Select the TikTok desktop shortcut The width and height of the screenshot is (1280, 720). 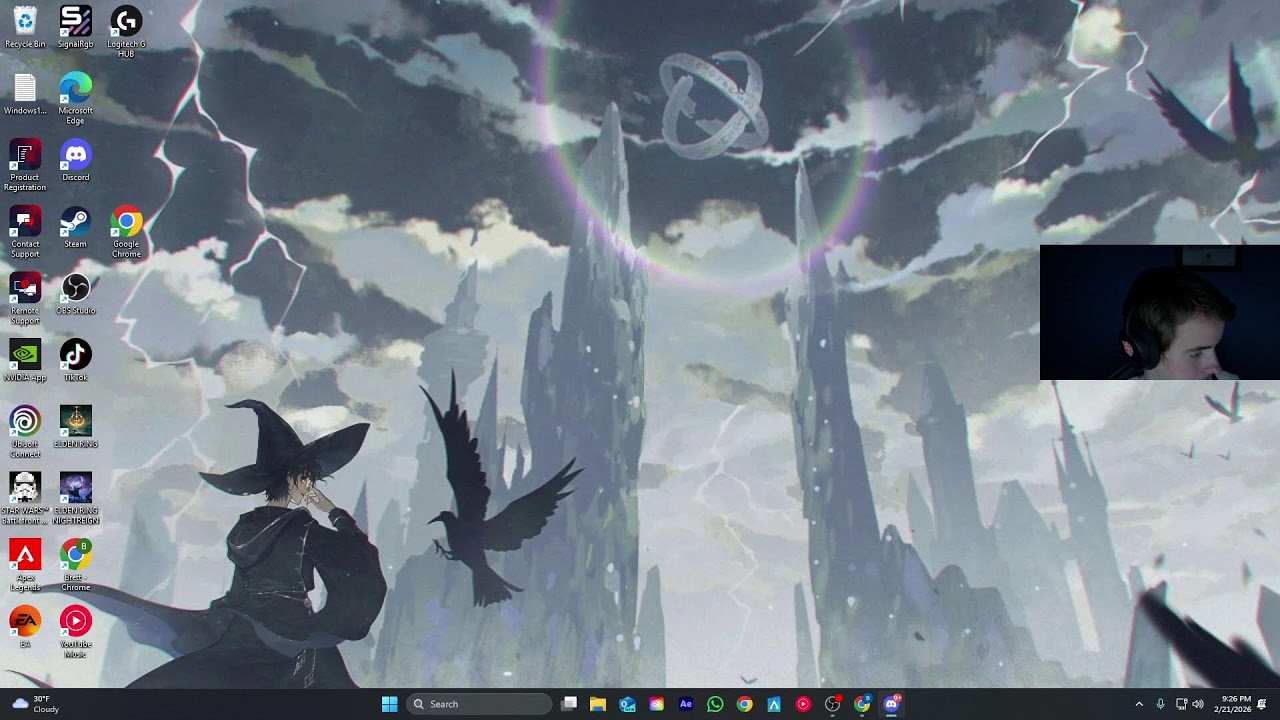point(75,361)
